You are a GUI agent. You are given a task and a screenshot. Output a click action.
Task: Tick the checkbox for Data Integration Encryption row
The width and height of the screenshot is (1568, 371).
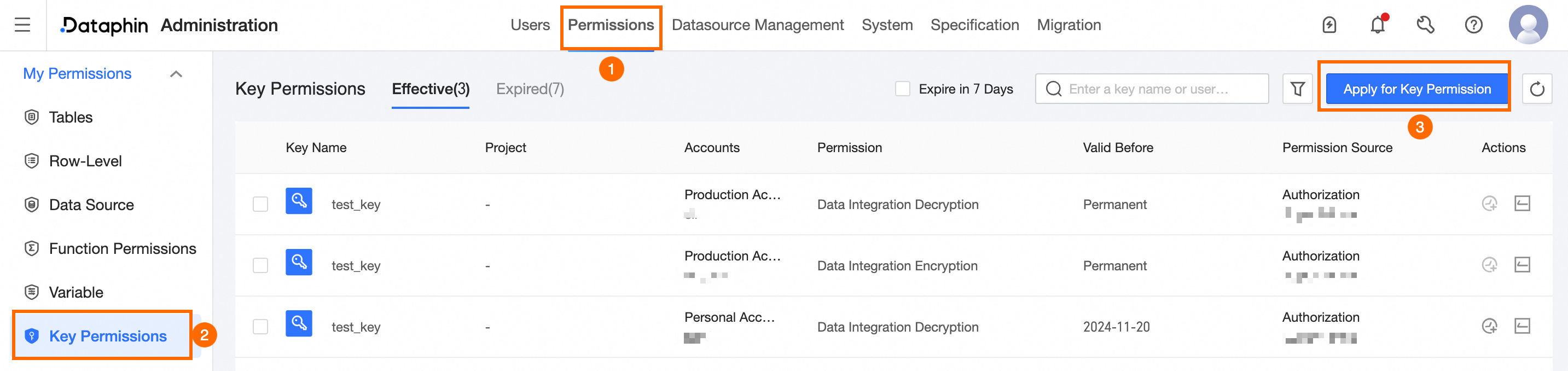coord(260,265)
